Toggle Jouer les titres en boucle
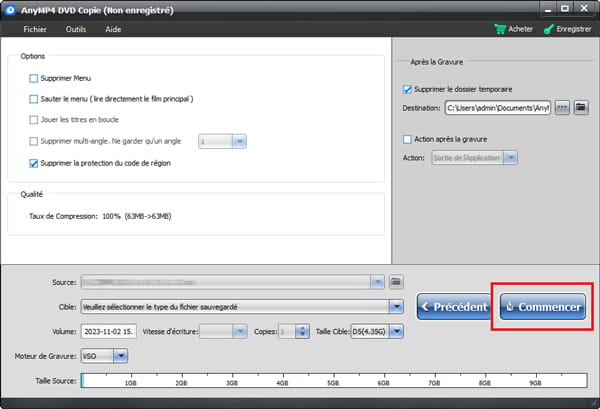 click(34, 120)
